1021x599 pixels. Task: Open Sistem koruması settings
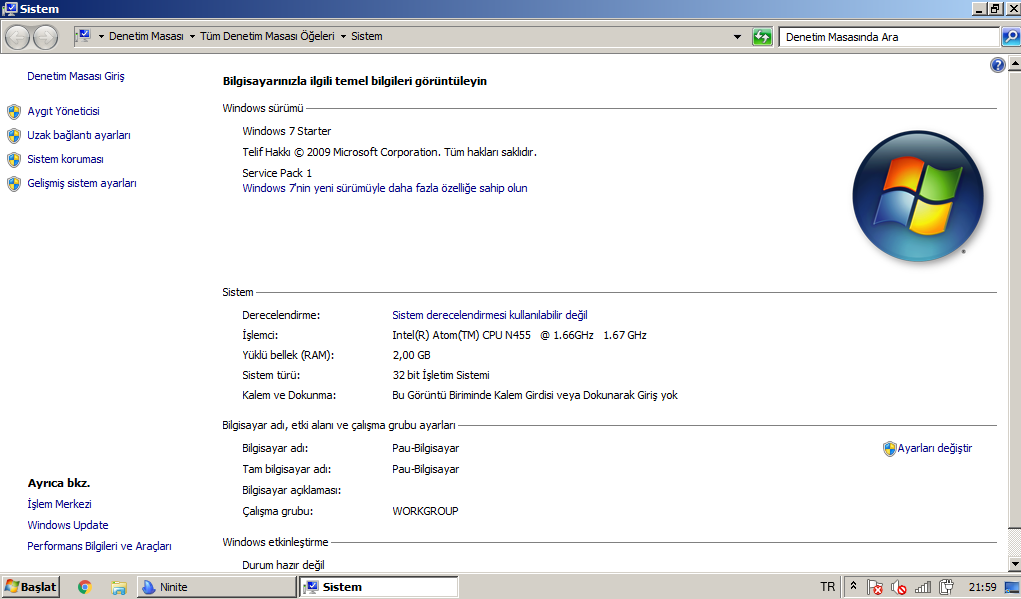pos(65,160)
